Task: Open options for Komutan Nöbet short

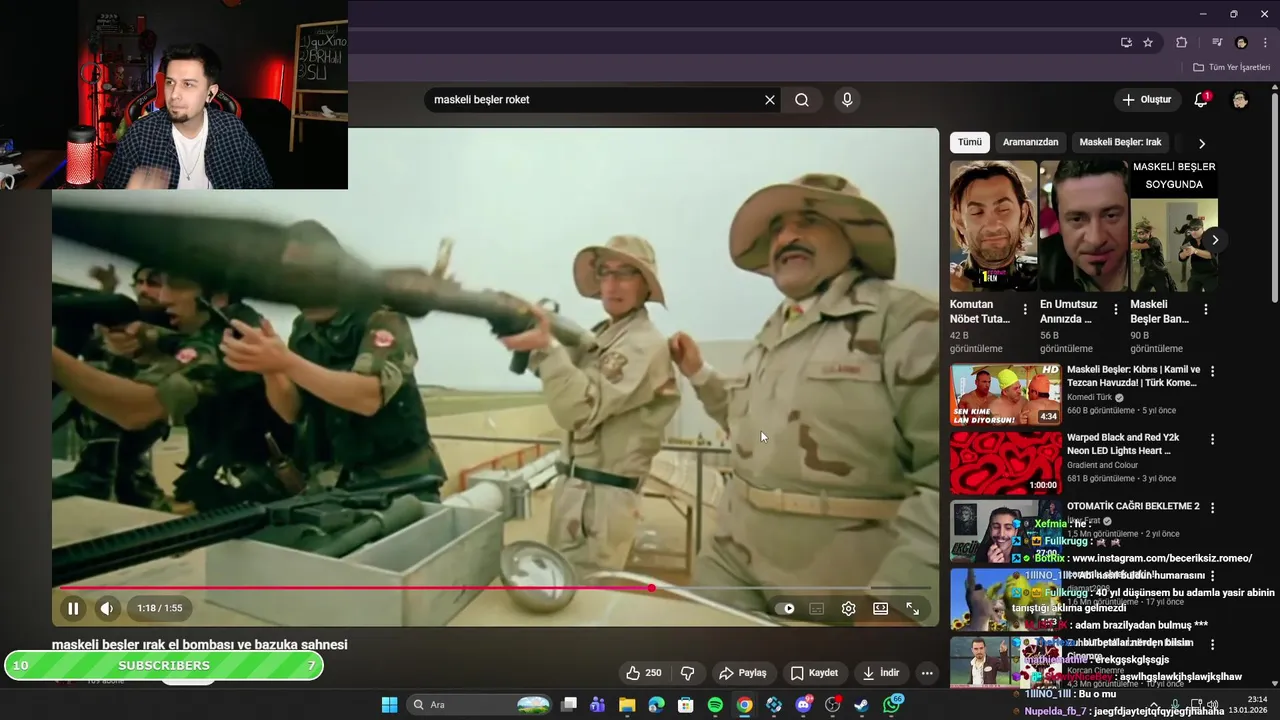Action: (x=1025, y=310)
